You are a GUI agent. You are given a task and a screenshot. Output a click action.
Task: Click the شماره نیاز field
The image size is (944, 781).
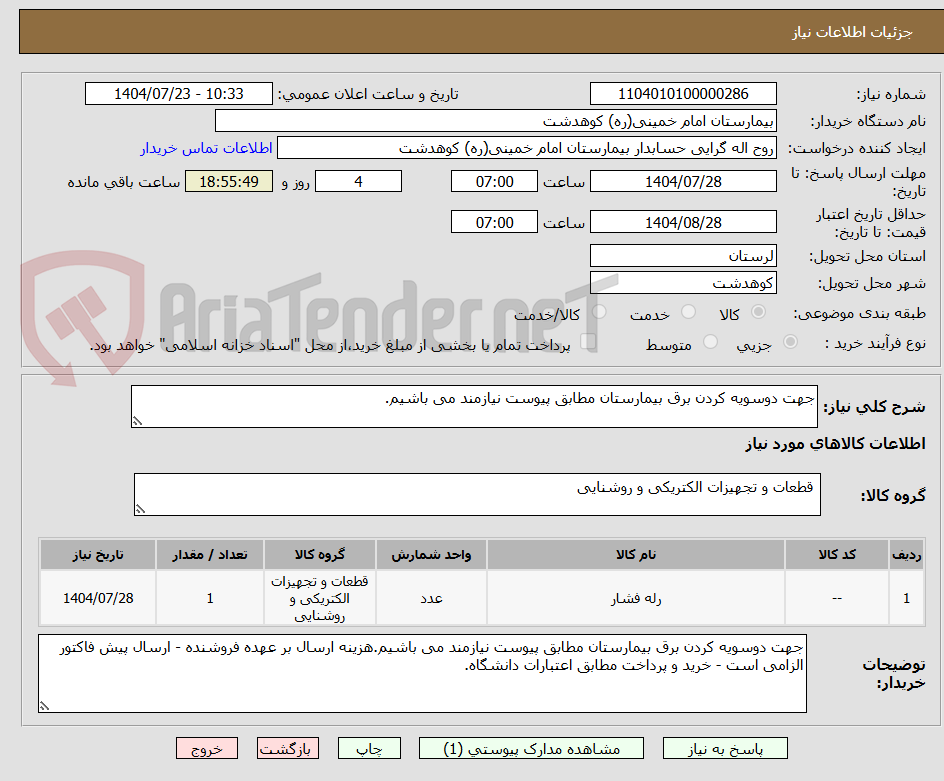click(x=684, y=93)
